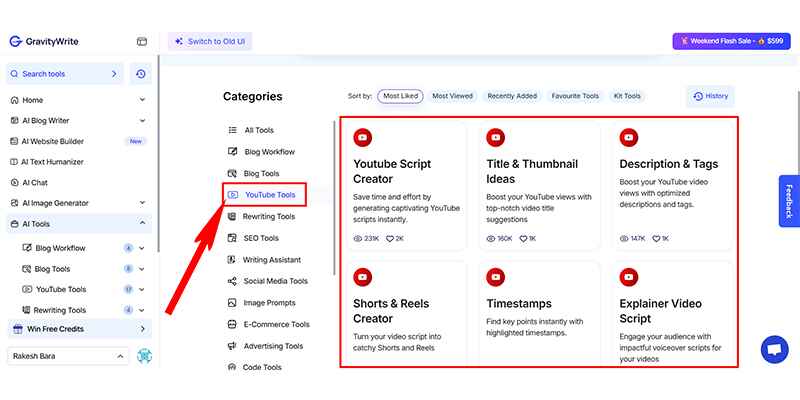Sort tools by Most Liked
The image size is (800, 400).
pos(401,96)
